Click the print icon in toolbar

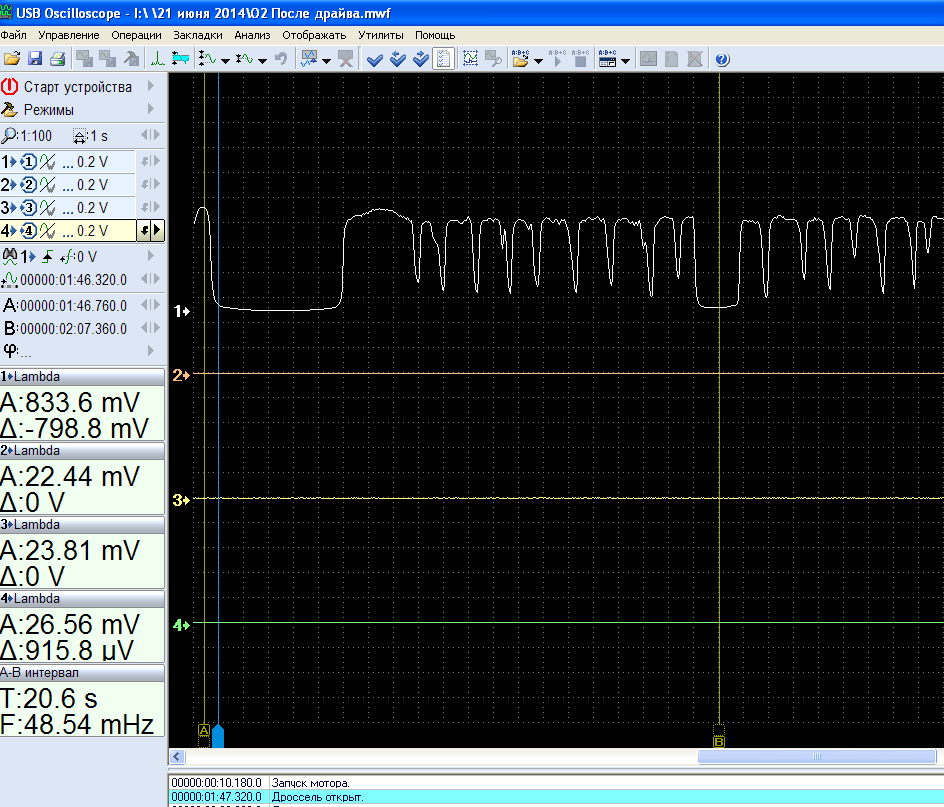point(57,59)
